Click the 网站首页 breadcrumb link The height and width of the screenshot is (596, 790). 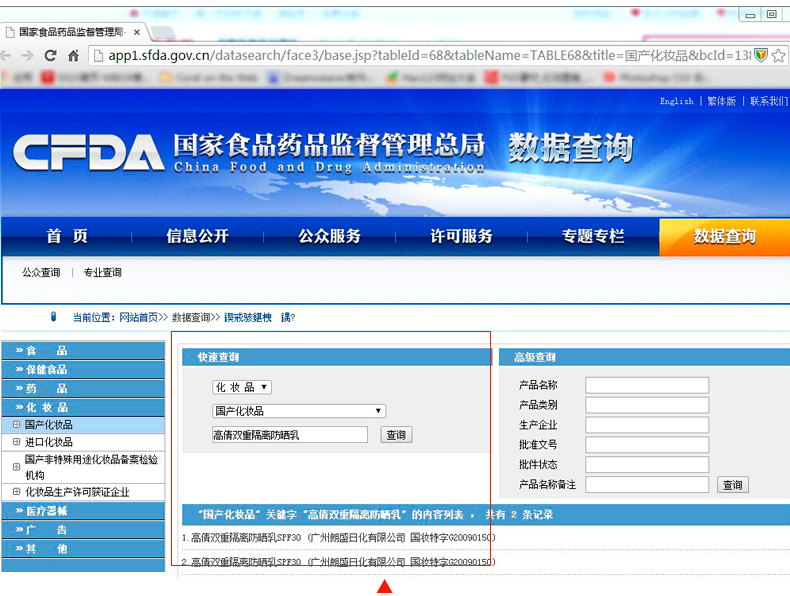(139, 317)
